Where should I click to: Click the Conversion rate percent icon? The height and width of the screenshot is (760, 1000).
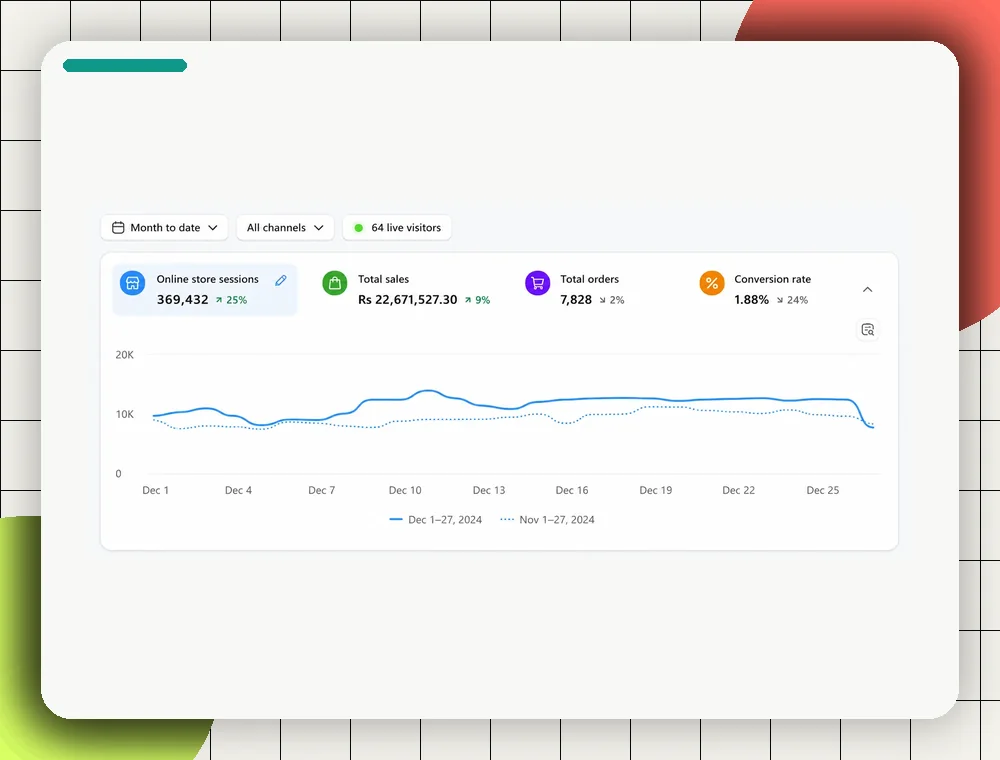point(712,282)
